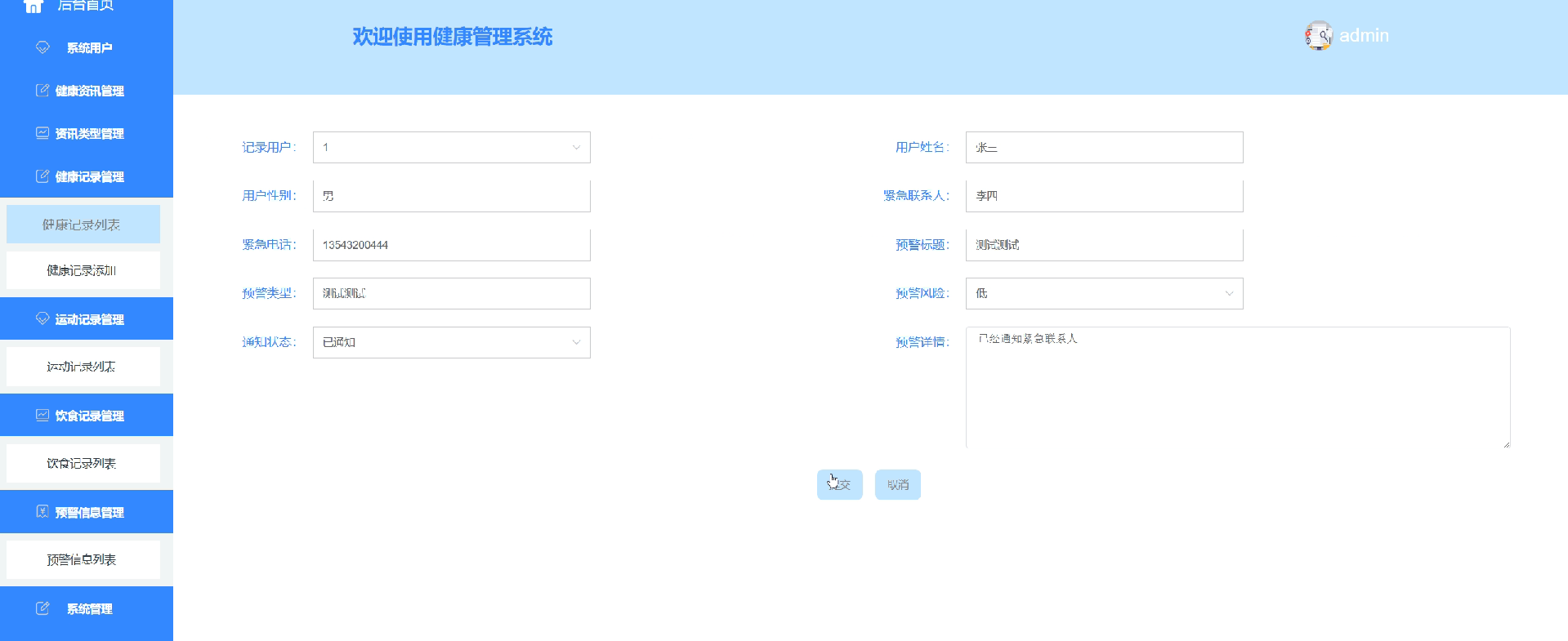Screen dimensions: 1568x641
Task: Click the 通知状态 label
Action: [x=269, y=342]
